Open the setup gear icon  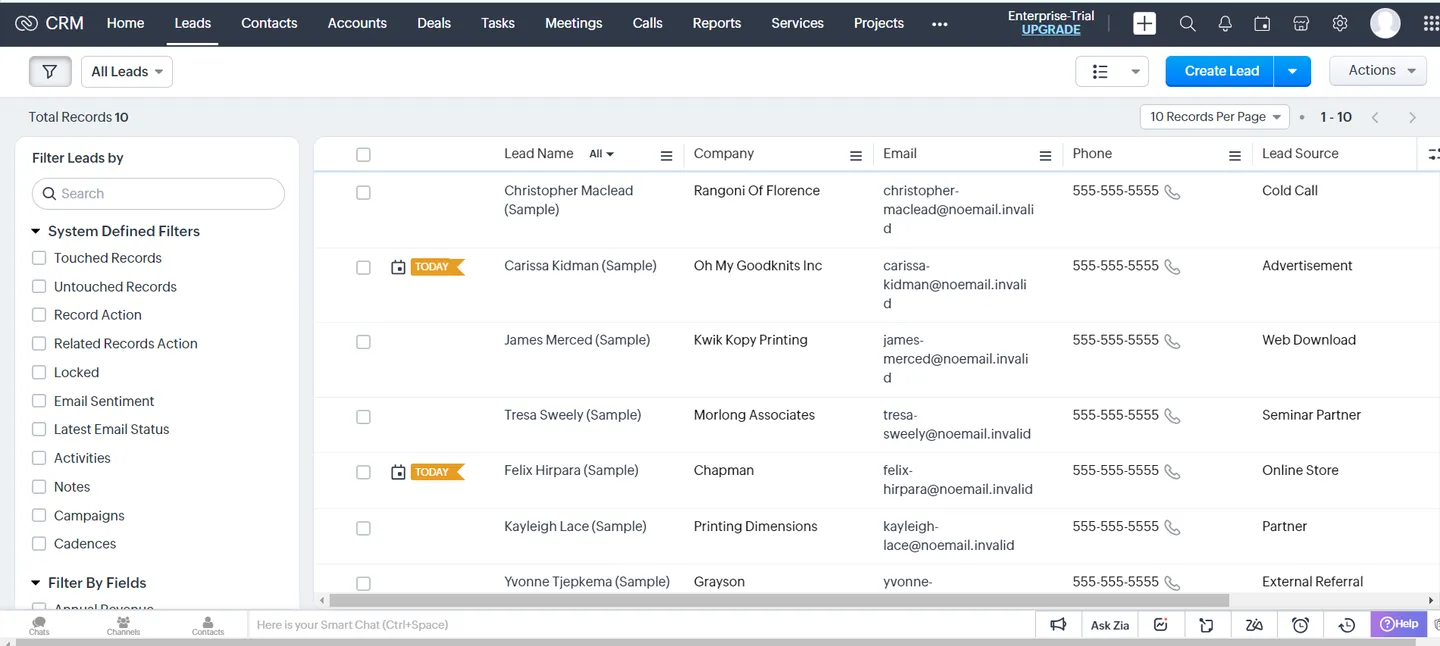pos(1340,23)
